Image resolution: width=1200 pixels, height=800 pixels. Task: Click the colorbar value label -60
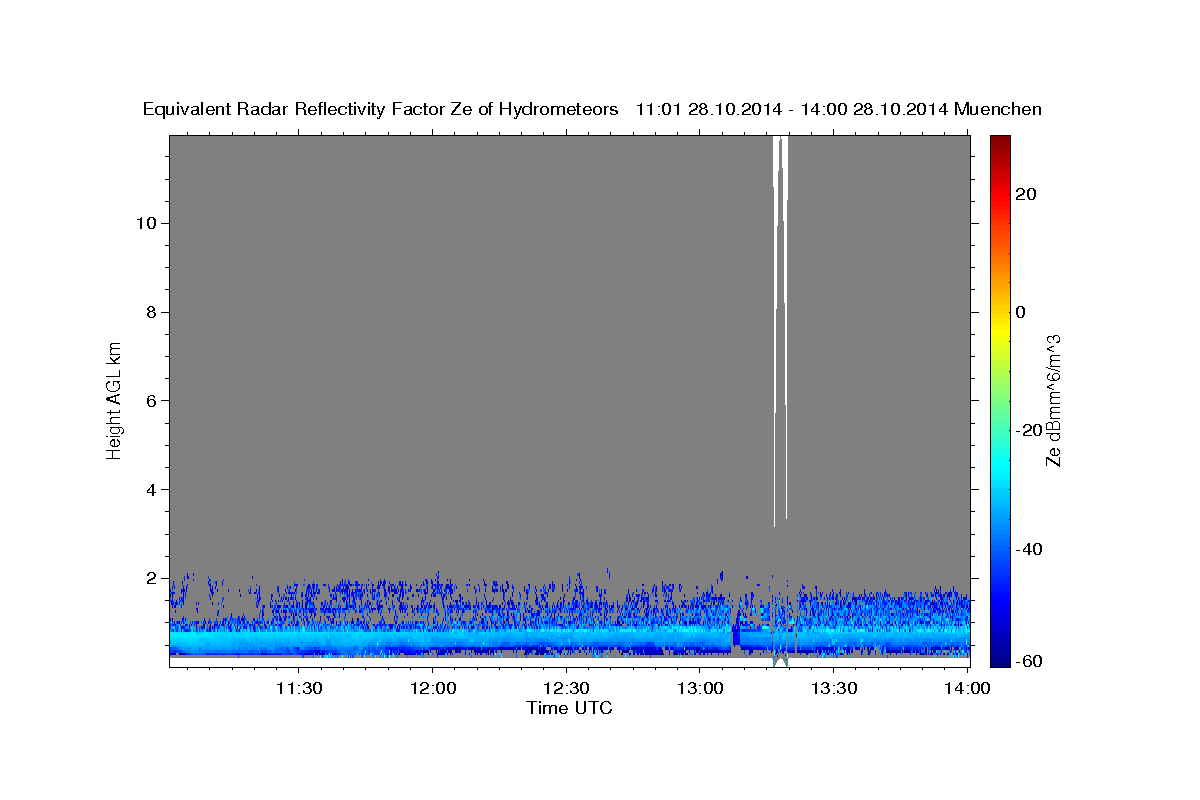click(1030, 661)
